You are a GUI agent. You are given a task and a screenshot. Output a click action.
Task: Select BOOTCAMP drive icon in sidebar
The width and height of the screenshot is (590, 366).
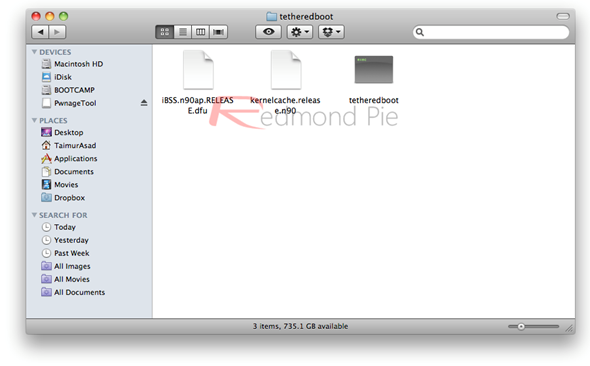pyautogui.click(x=46, y=90)
